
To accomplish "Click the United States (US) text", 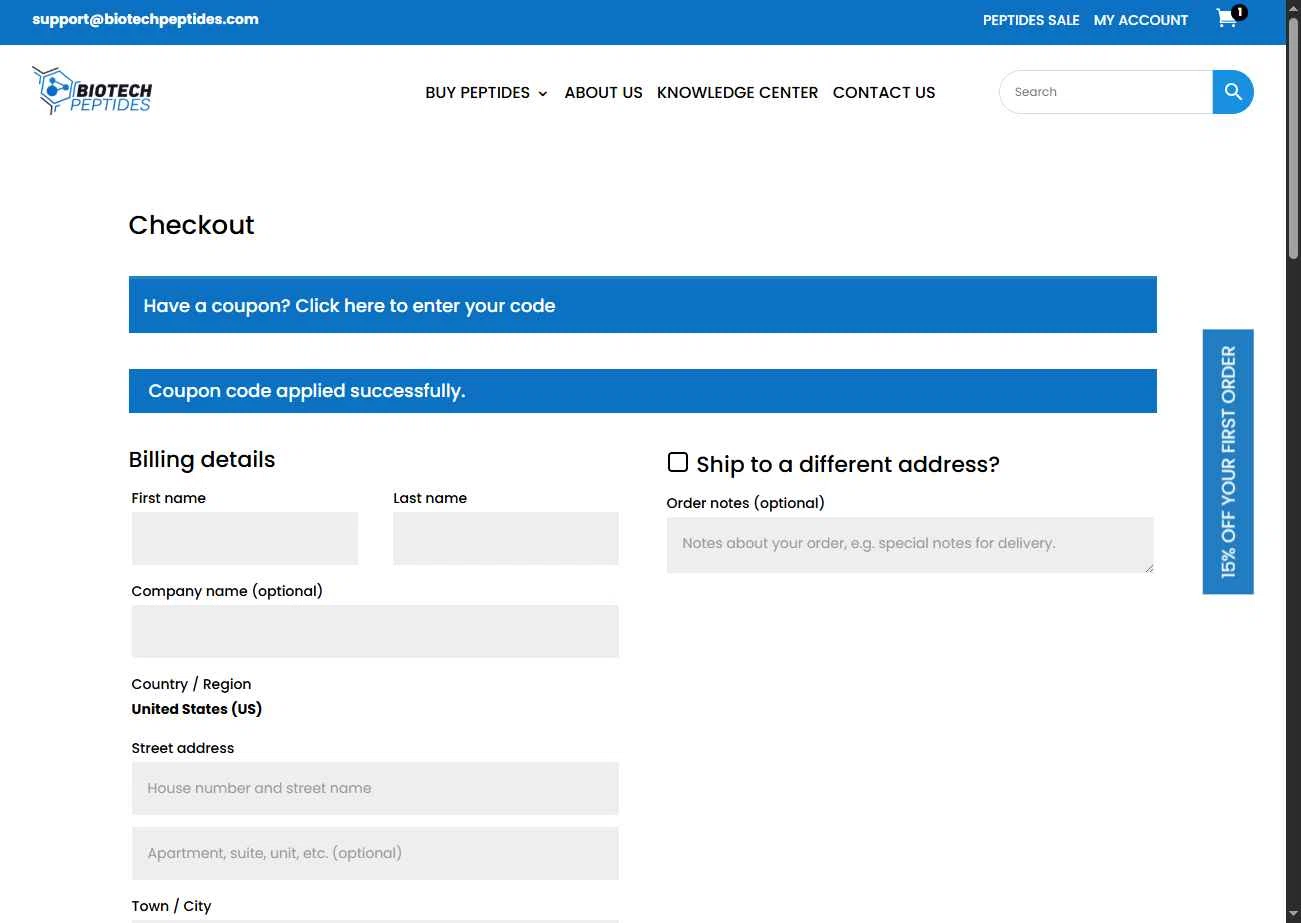I will coord(197,709).
